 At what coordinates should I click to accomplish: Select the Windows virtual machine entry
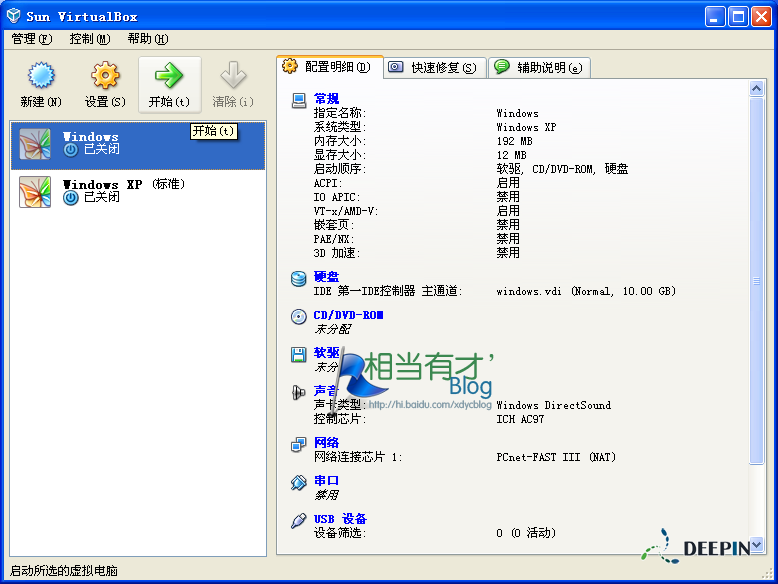[x=90, y=137]
